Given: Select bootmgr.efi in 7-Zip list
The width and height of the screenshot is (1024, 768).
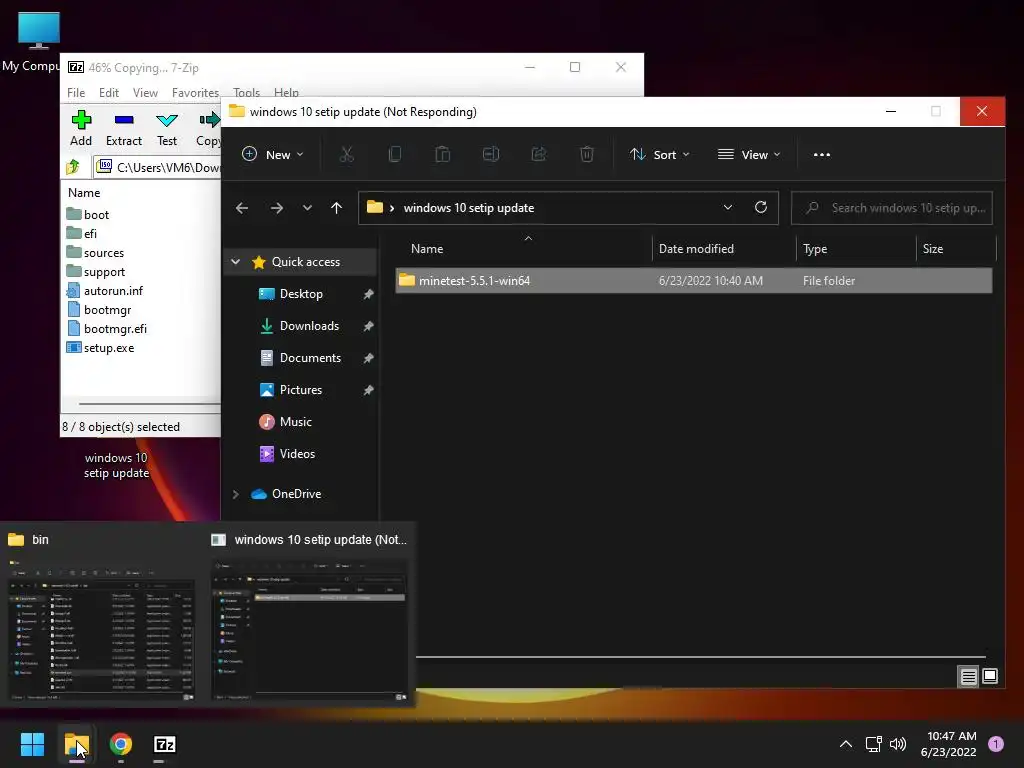Looking at the screenshot, I should point(106,328).
